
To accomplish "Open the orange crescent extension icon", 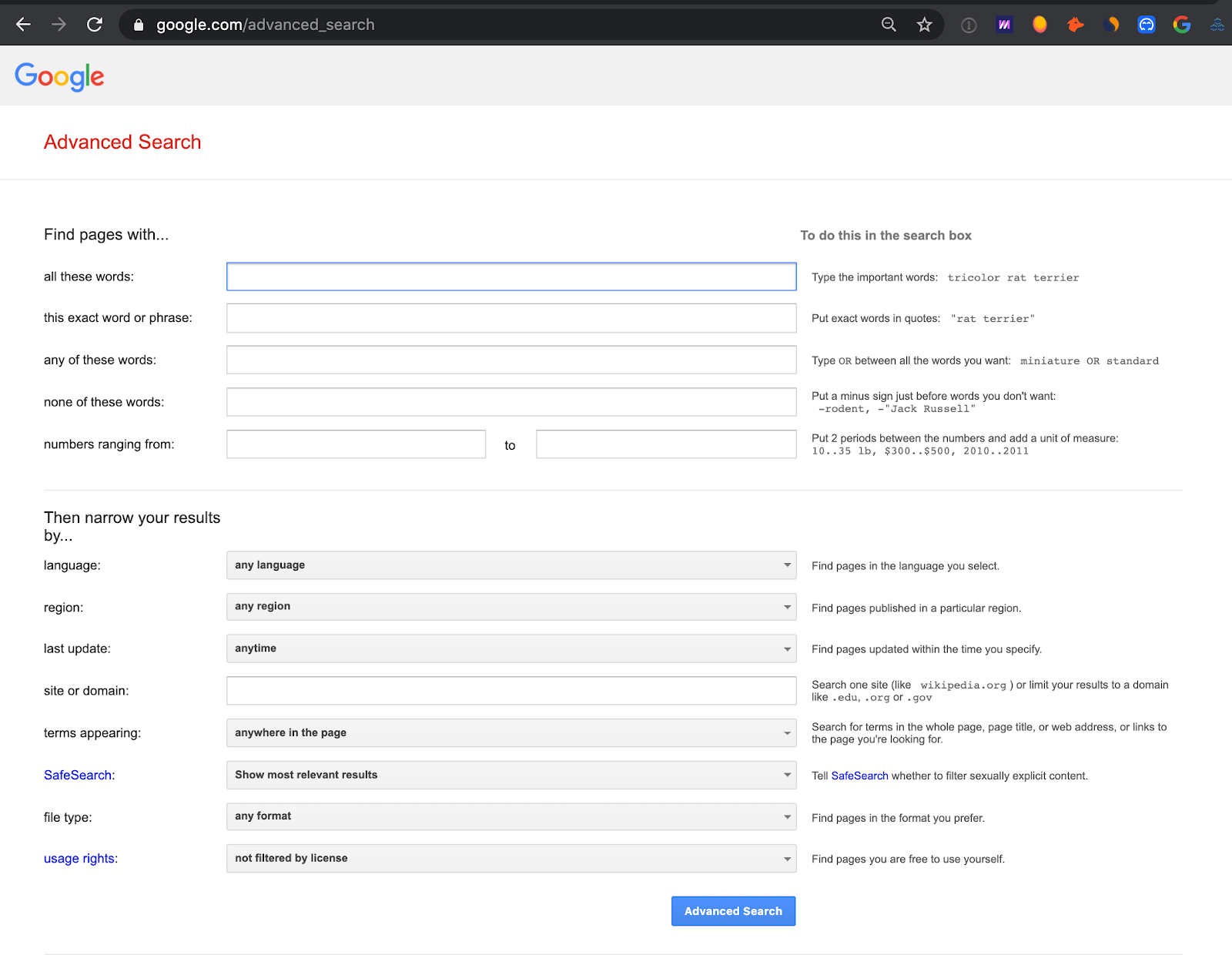I will click(x=1111, y=25).
